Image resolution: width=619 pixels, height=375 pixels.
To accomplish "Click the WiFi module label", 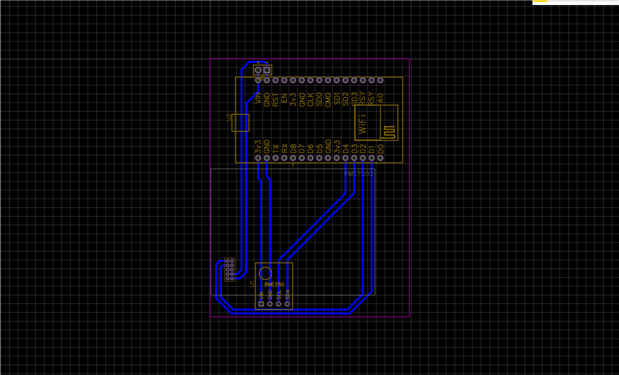I will [362, 124].
